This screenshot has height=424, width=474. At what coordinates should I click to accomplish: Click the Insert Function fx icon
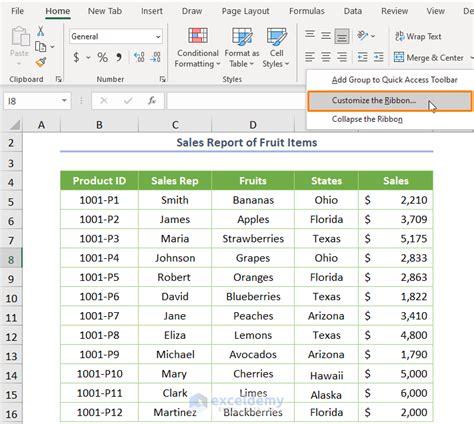pyautogui.click(x=152, y=100)
